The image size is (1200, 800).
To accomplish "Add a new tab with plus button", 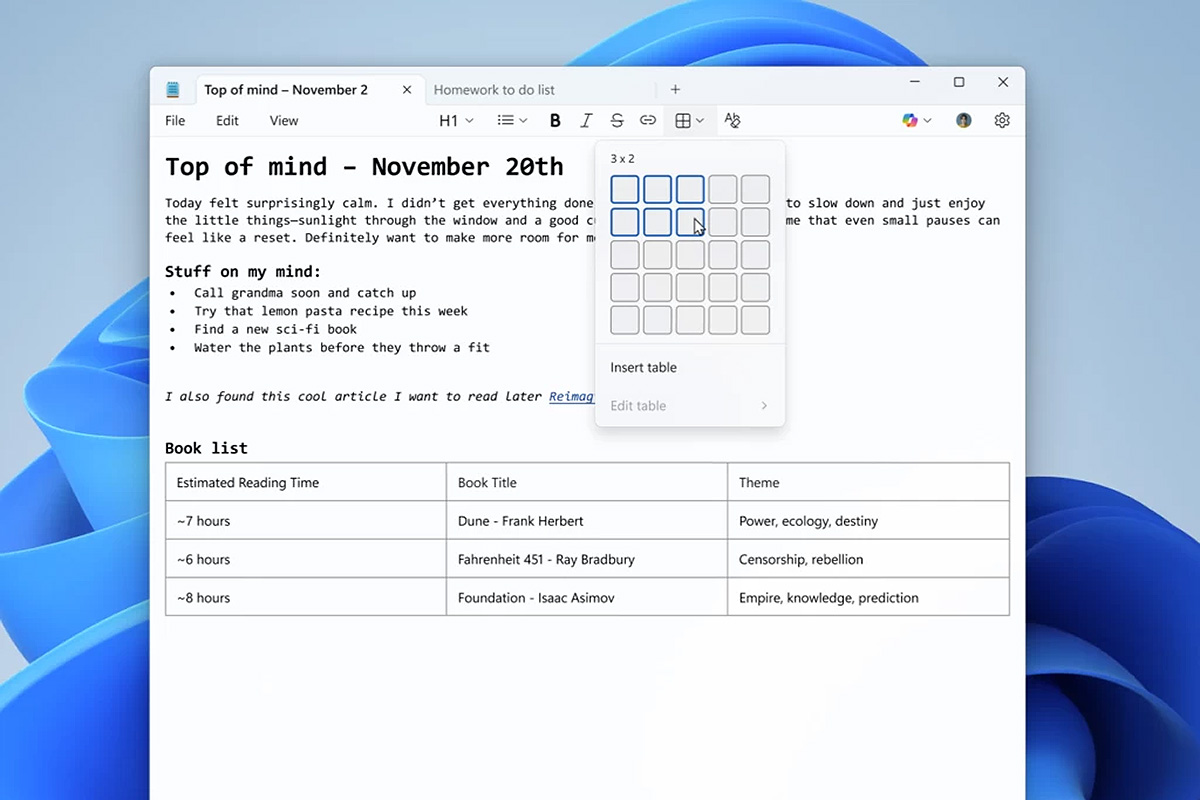I will 675,90.
